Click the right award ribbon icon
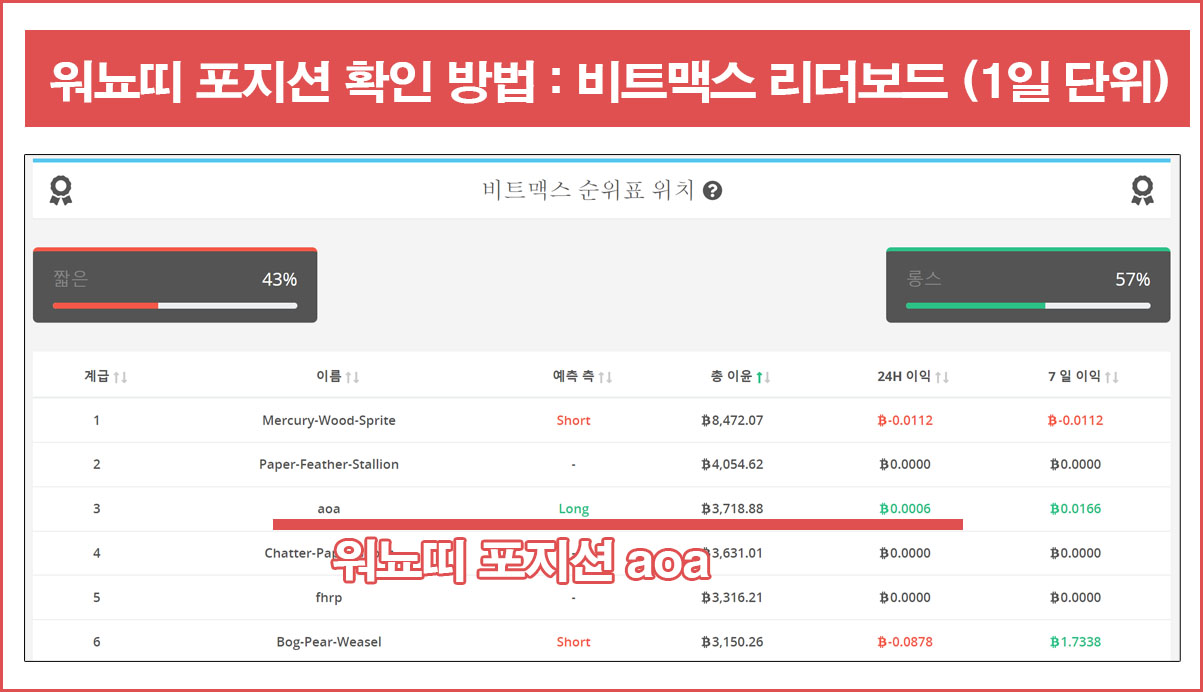The image size is (1203, 692). 1142,190
